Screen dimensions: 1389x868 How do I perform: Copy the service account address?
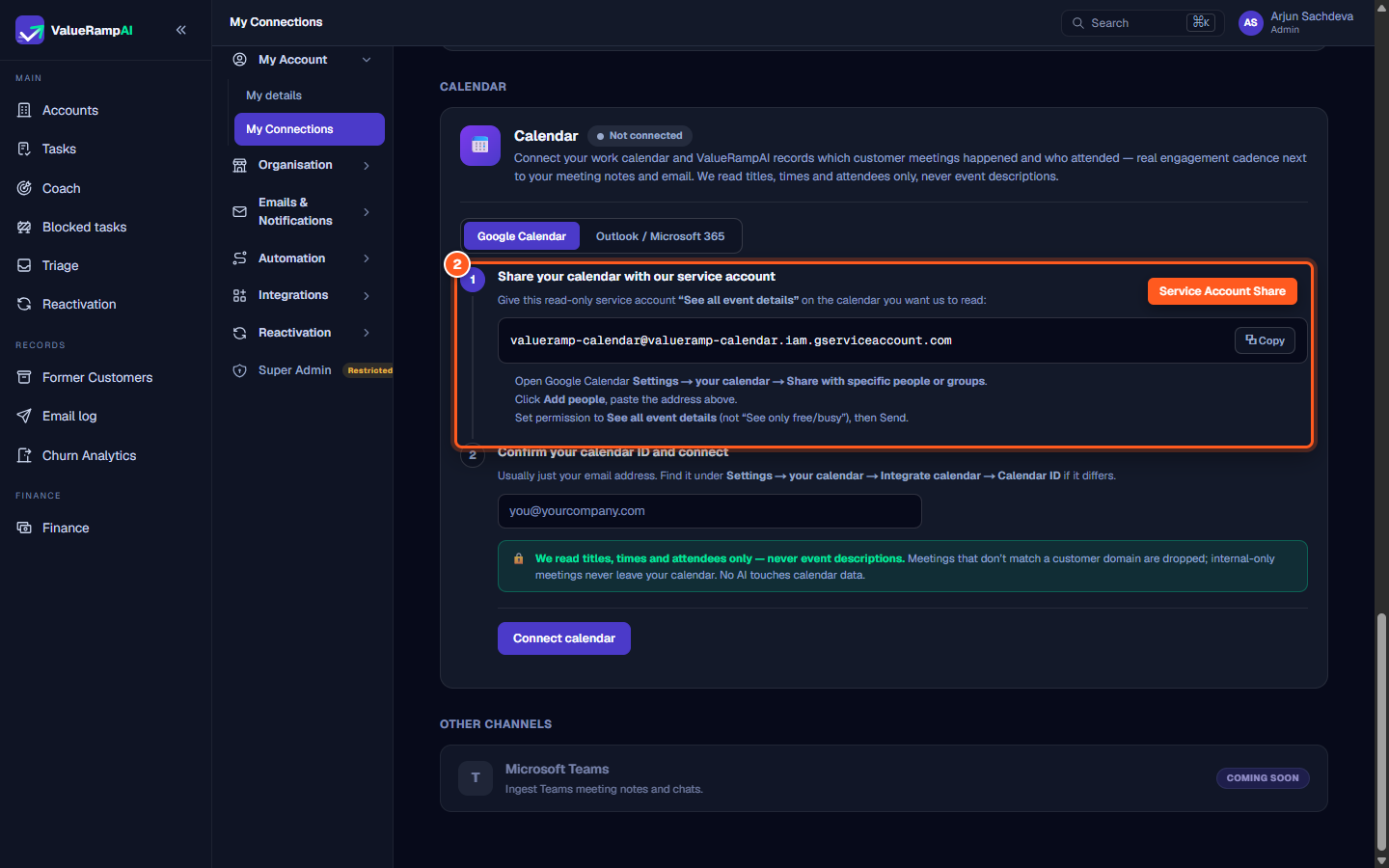click(1265, 340)
